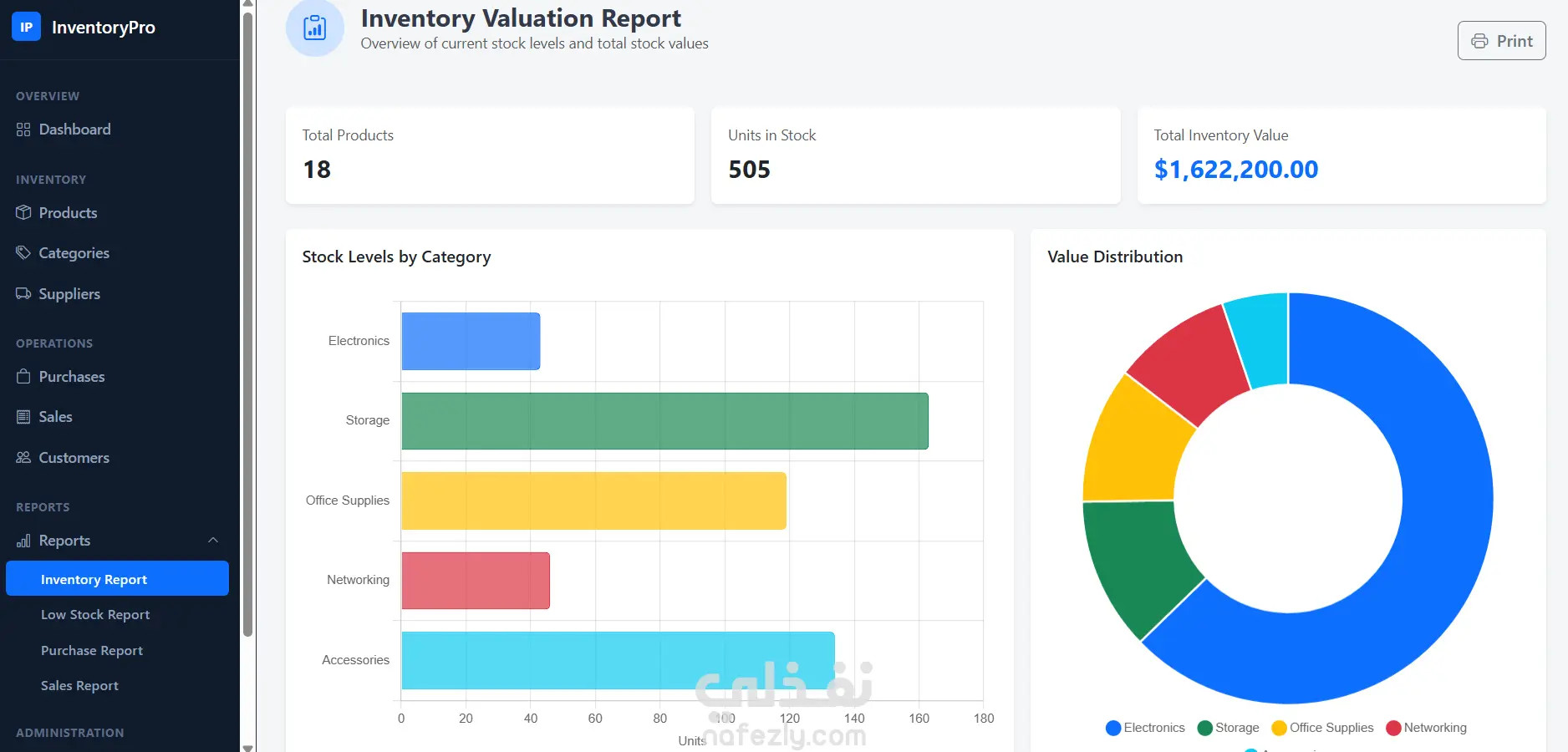Select the Sales Report submenu item
The width and height of the screenshot is (1568, 752).
tap(79, 686)
